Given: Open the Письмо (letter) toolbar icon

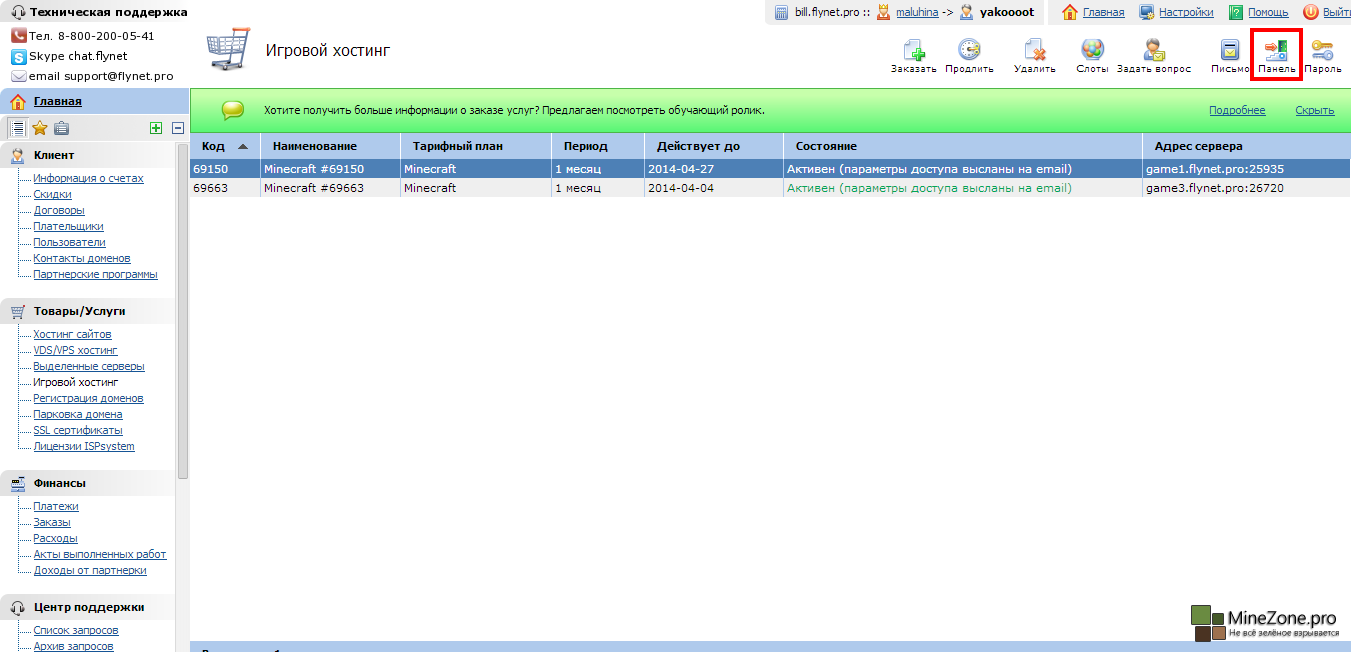Looking at the screenshot, I should [x=1229, y=50].
